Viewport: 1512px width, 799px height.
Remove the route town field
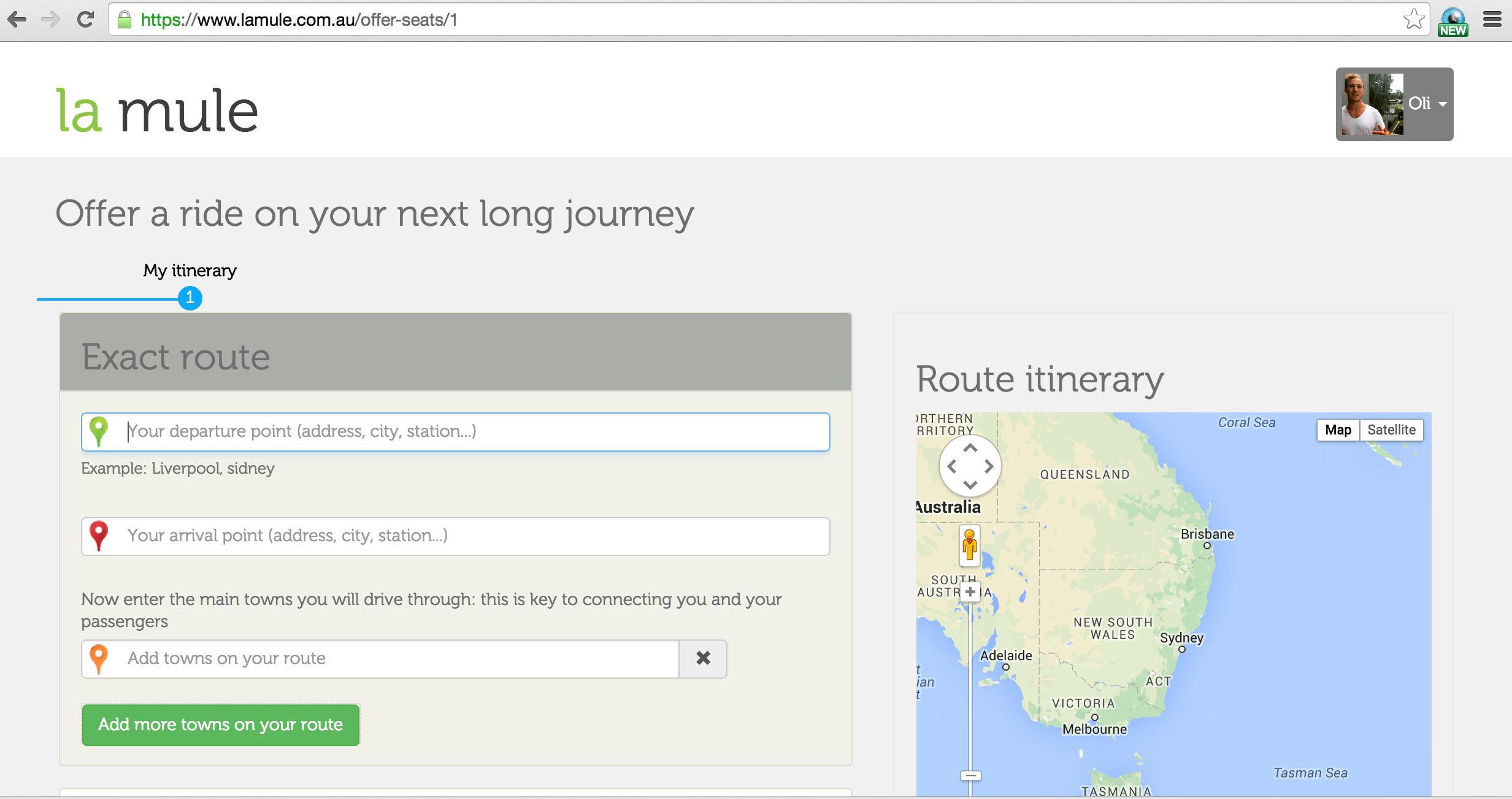[703, 658]
